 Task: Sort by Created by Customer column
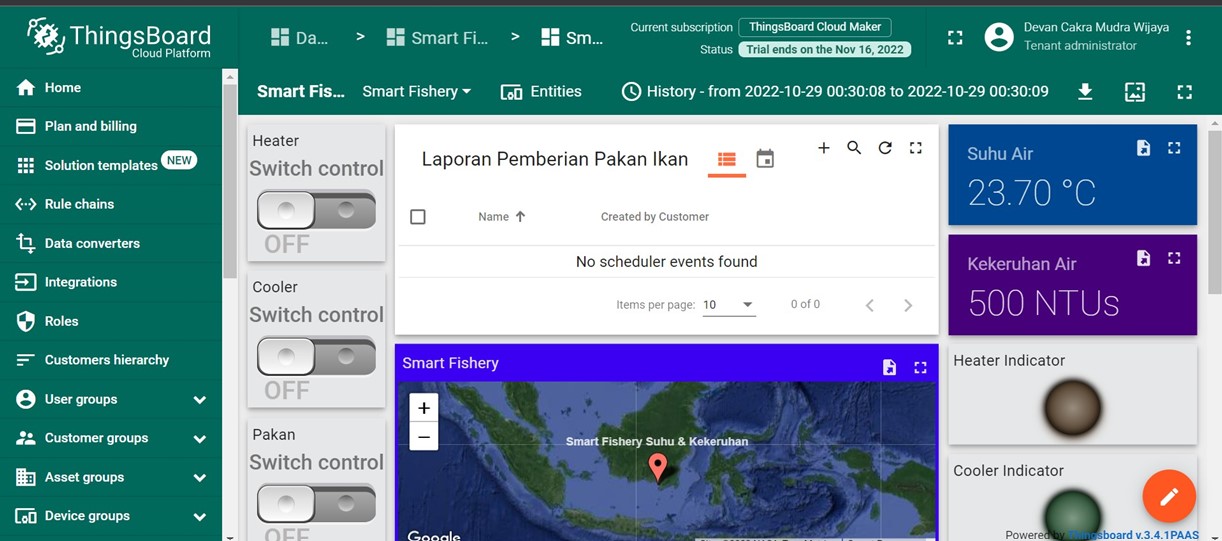click(x=655, y=217)
